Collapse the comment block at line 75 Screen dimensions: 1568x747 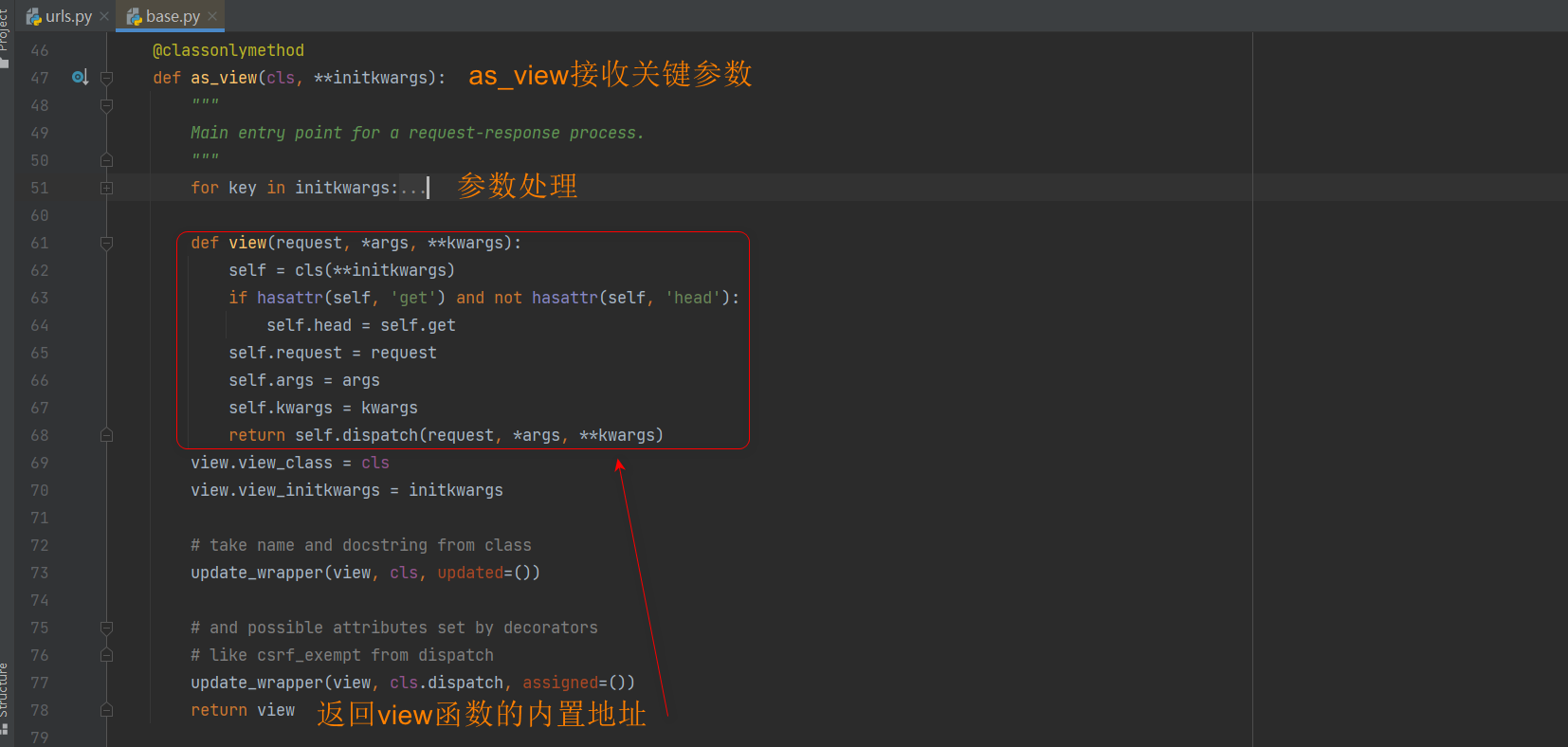click(106, 628)
